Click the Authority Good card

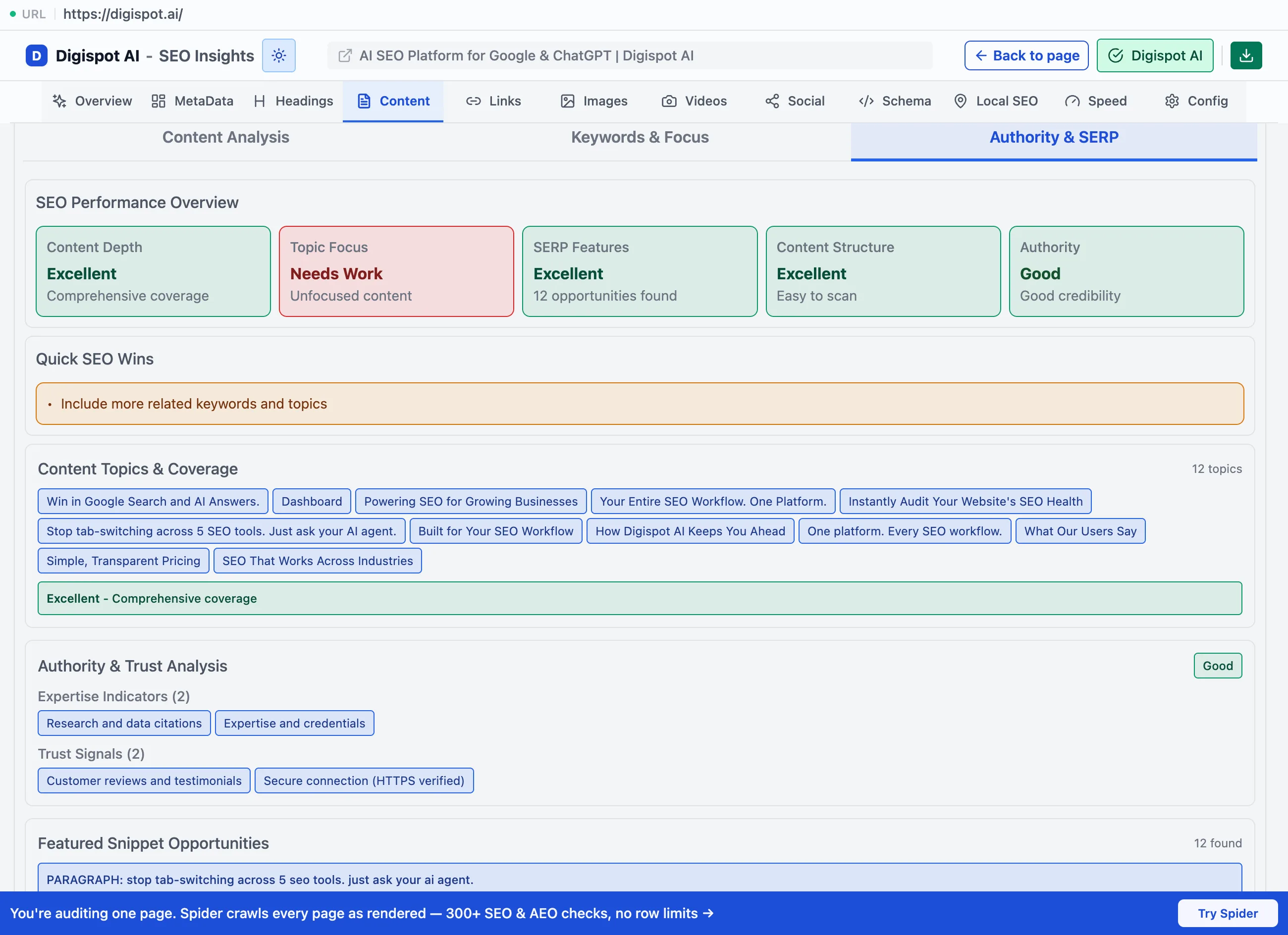(1127, 271)
